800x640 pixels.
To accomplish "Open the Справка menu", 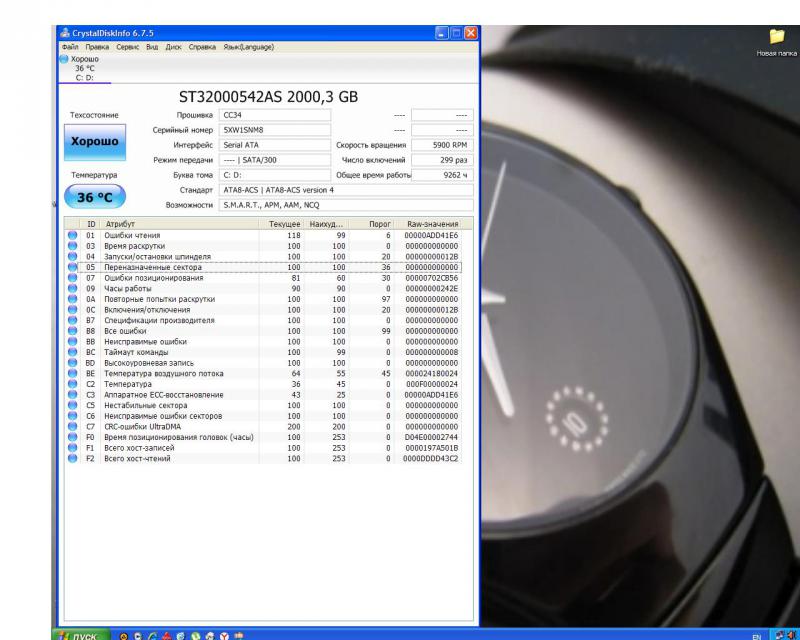I will (202, 47).
